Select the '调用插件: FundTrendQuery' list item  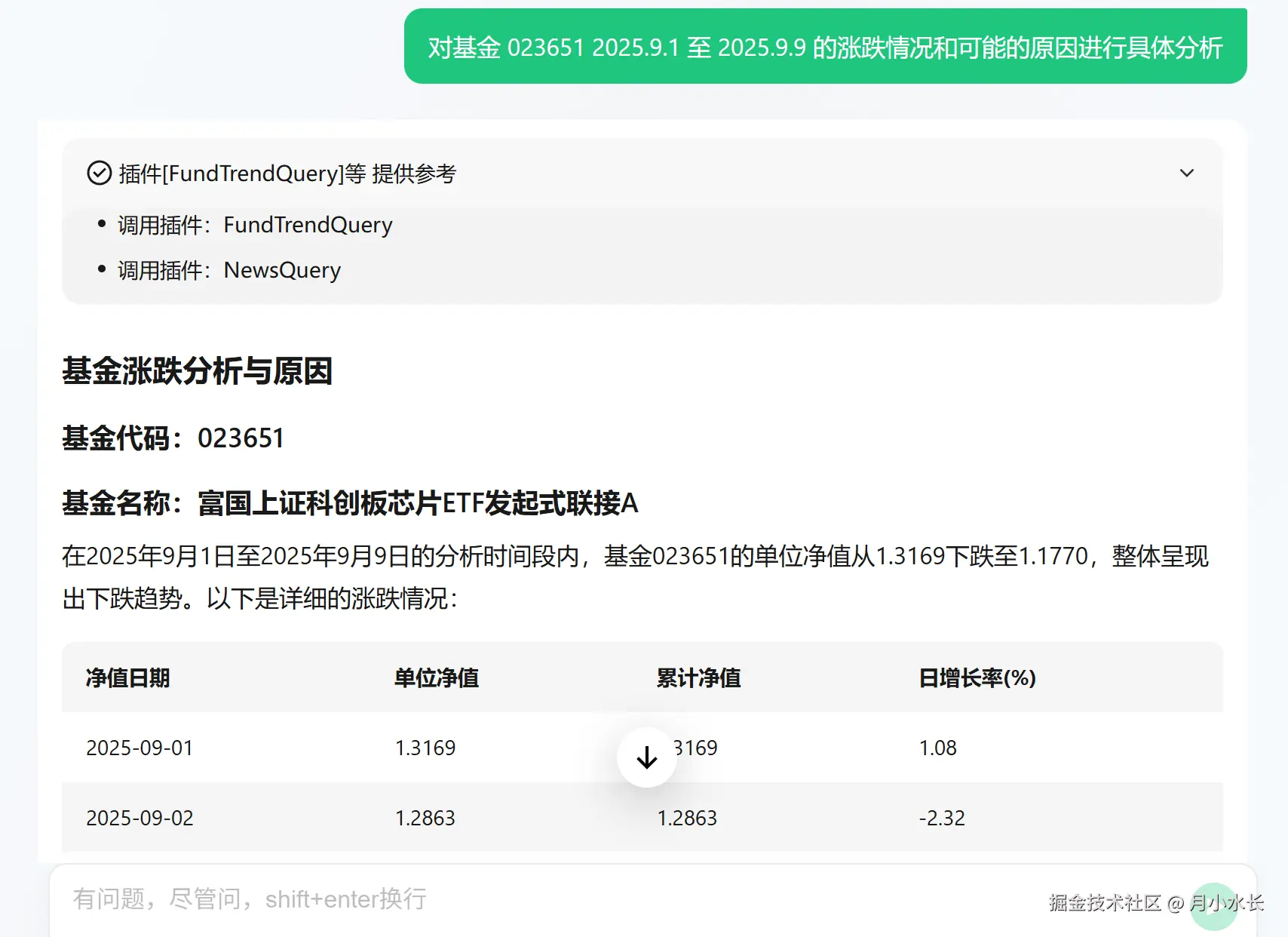point(255,225)
